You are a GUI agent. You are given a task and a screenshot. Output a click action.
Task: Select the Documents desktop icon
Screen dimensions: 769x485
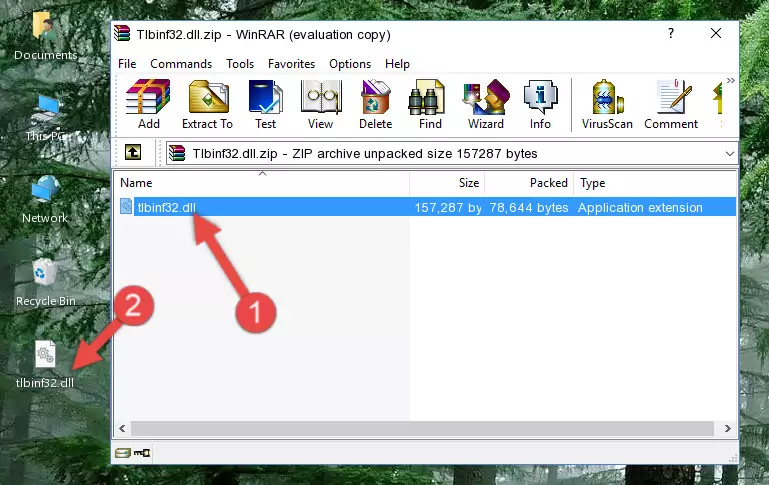[46, 37]
